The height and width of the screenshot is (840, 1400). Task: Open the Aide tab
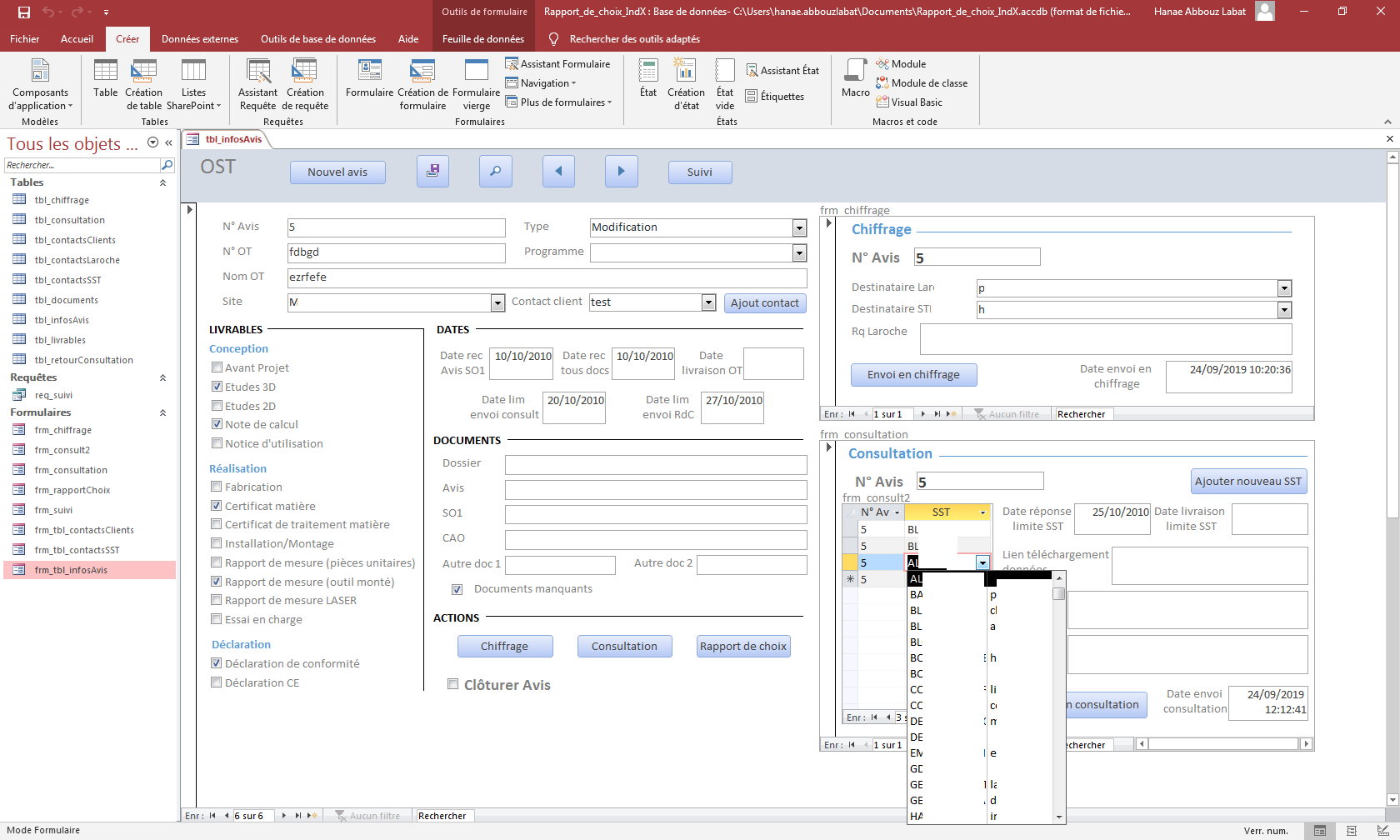(408, 39)
